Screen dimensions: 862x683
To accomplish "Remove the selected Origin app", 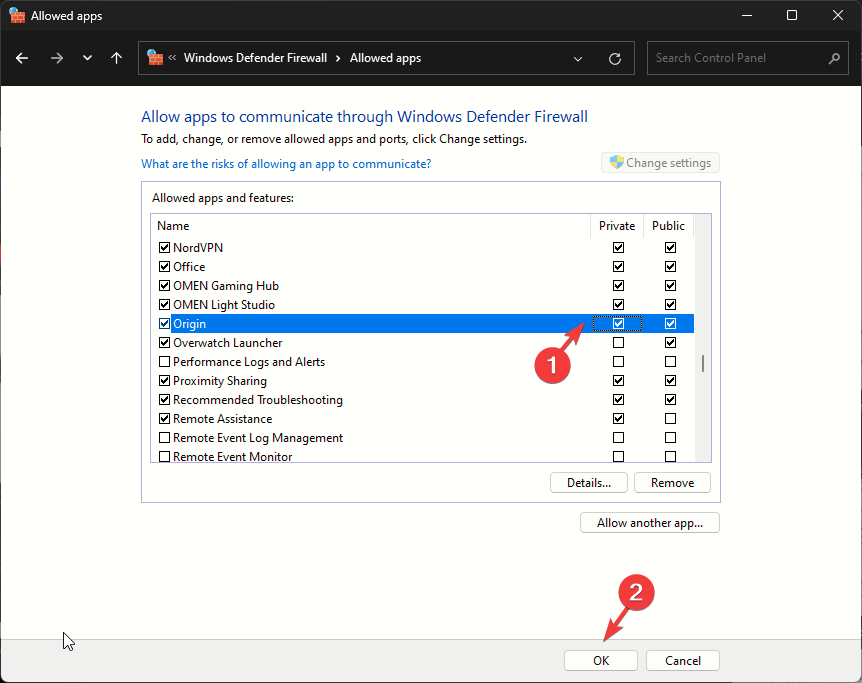I will 672,483.
